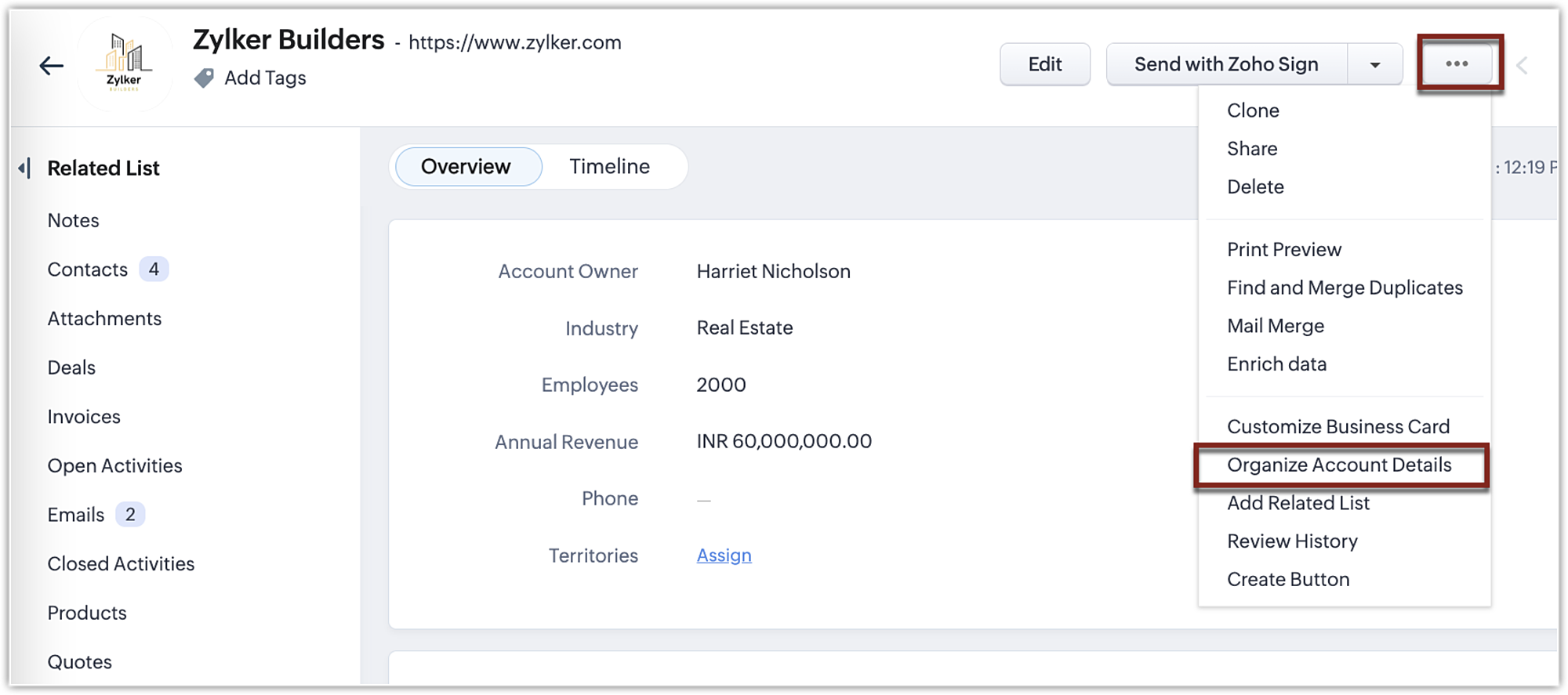Select Customize Business Card

[x=1338, y=427]
